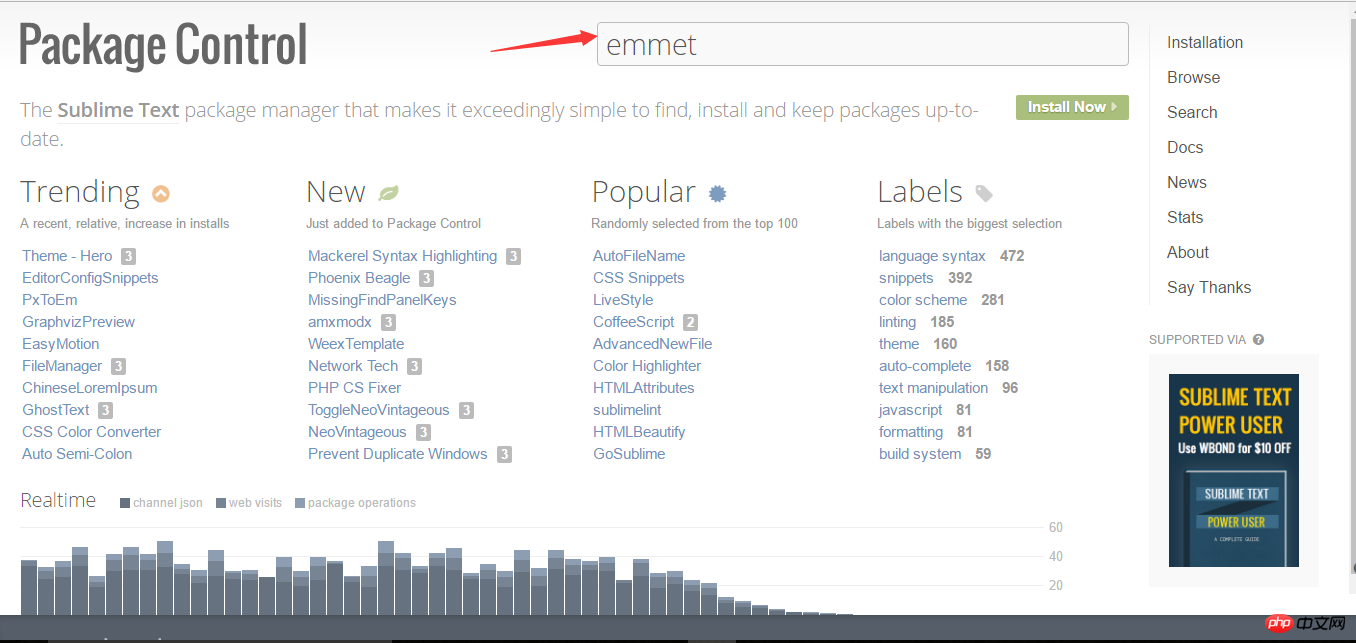Click the 2 badge next to CoffeeScript
The height and width of the screenshot is (643, 1356).
coord(690,322)
